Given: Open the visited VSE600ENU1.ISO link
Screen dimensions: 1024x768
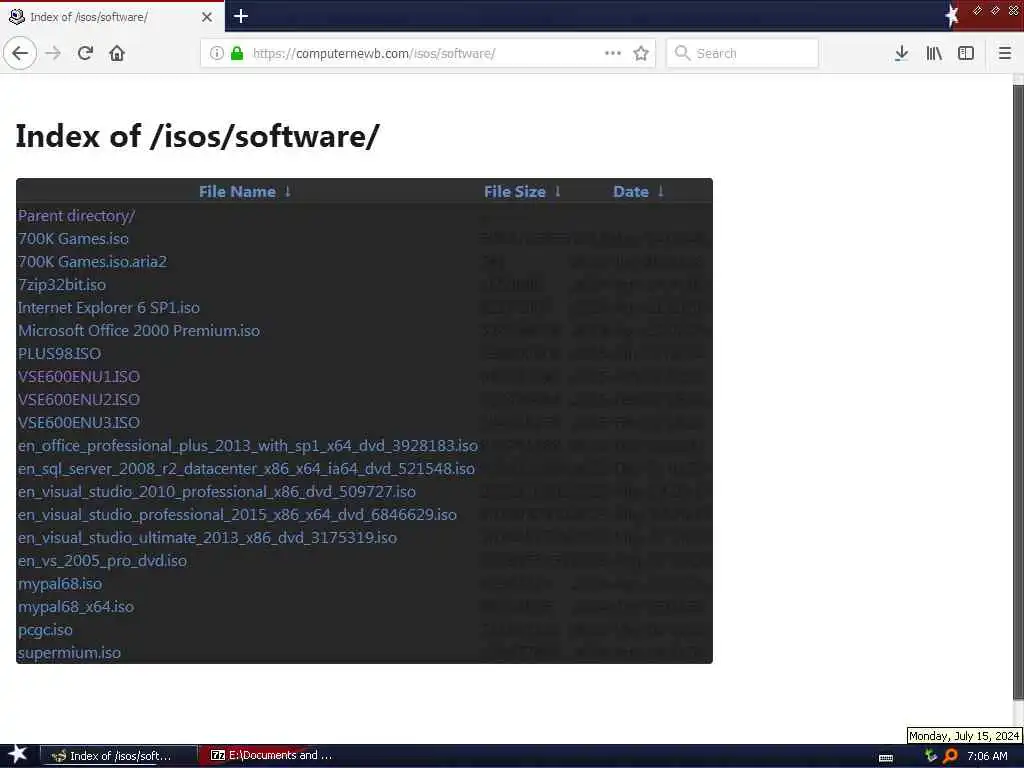Looking at the screenshot, I should pos(78,376).
